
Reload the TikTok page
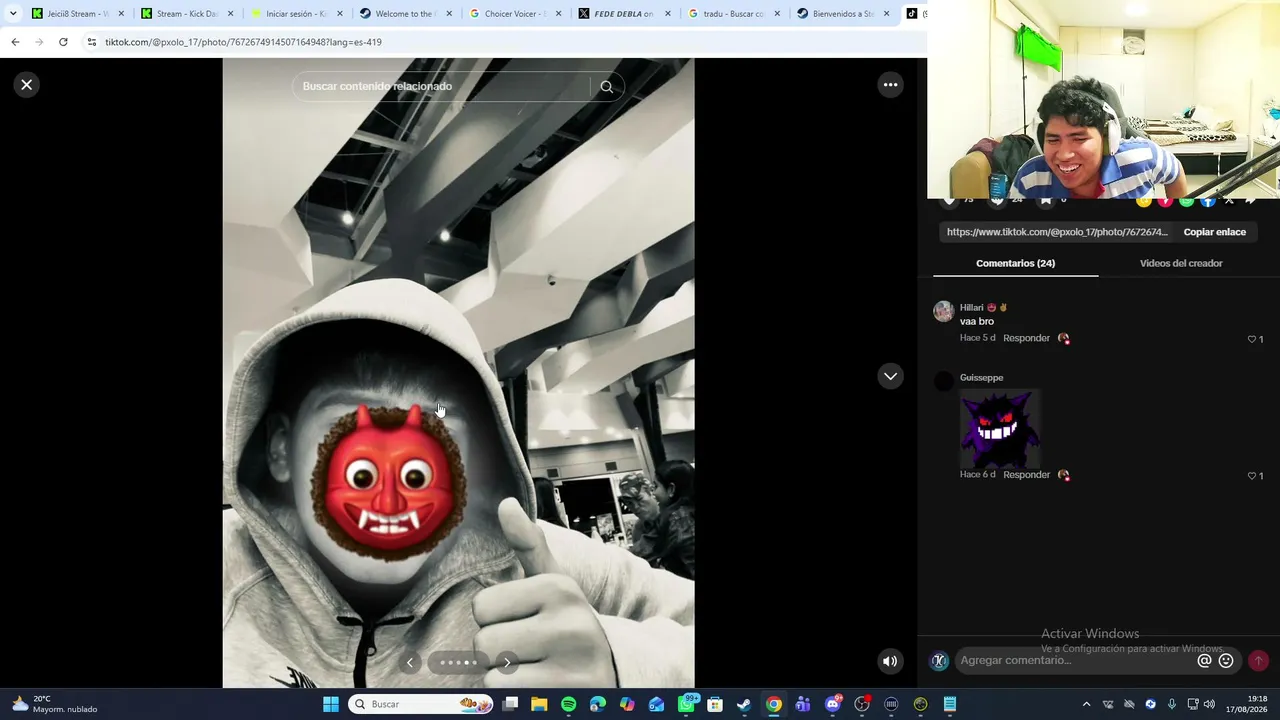pyautogui.click(x=63, y=42)
